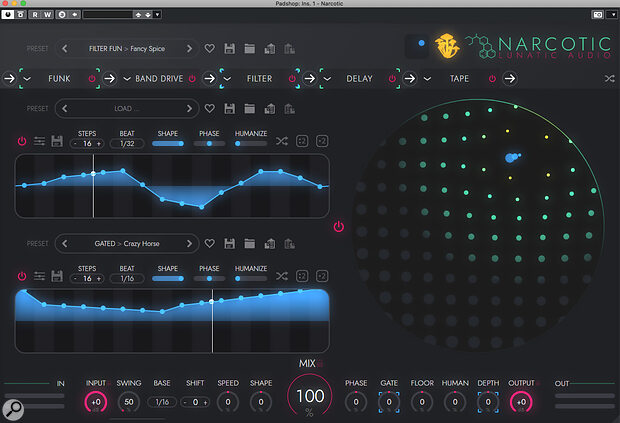620x423 pixels.
Task: Expand the DELAY module dropdown chevron
Action: 327,79
